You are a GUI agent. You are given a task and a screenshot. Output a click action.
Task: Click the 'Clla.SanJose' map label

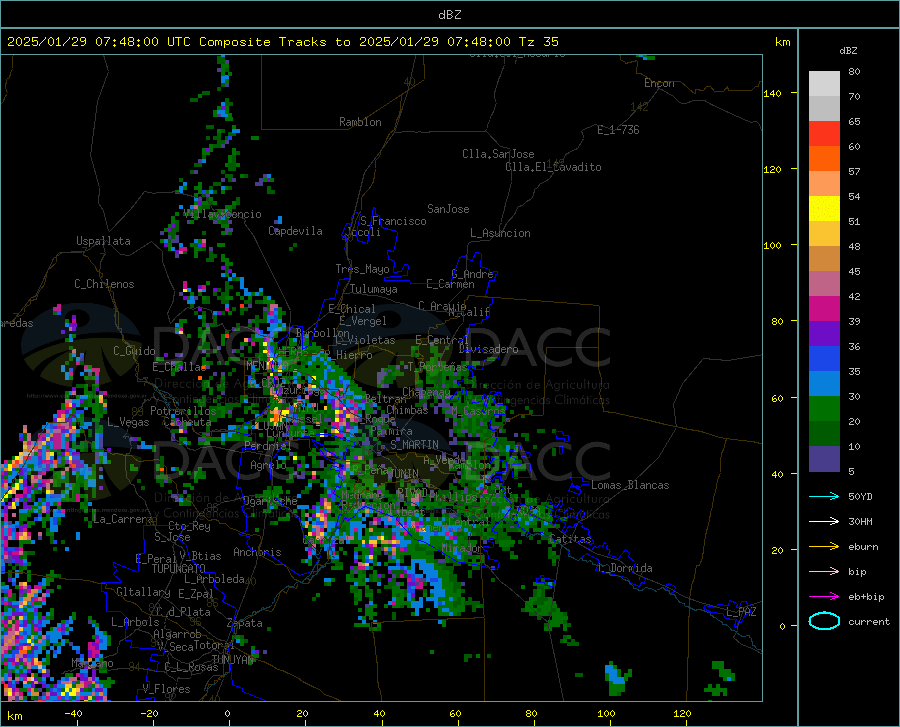click(498, 154)
